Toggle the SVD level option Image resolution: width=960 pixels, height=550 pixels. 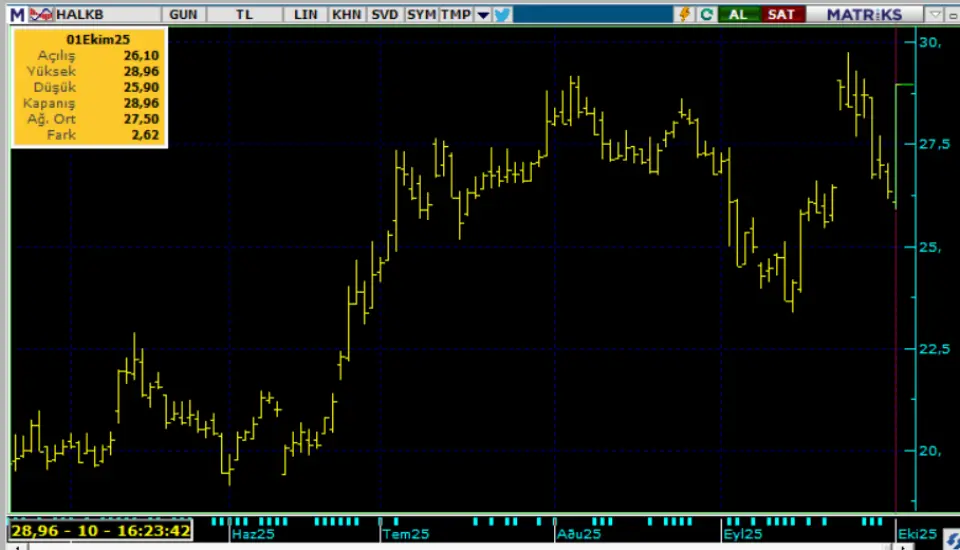385,14
